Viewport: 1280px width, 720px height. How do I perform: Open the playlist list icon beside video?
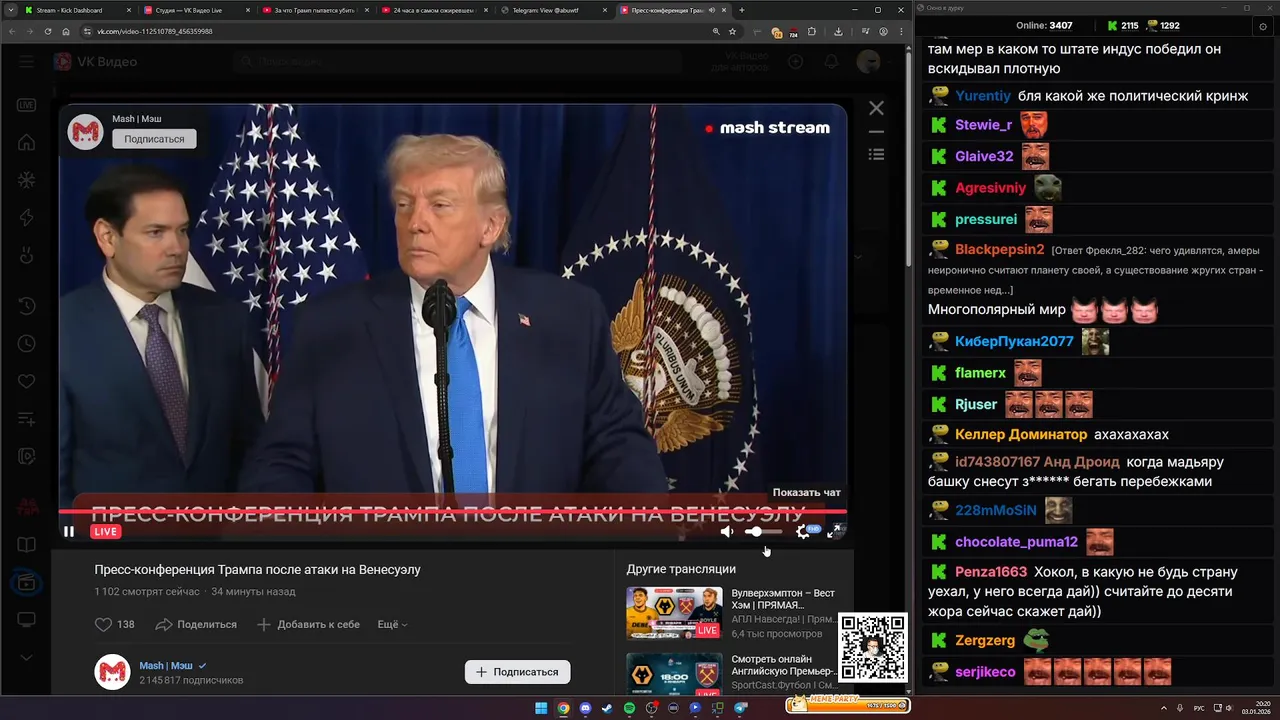[877, 154]
